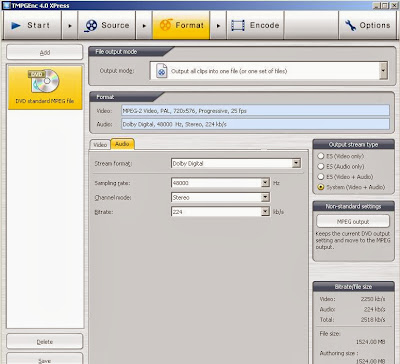This screenshot has width=400, height=364.
Task: Open the Source stage
Action: (x=107, y=25)
